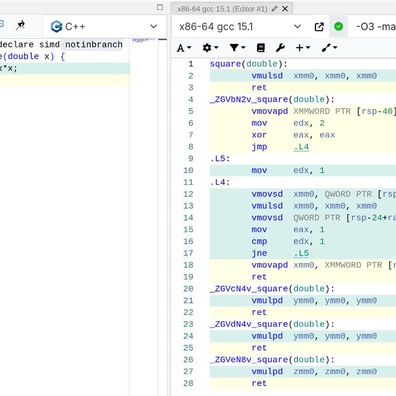Show compiler status green check
This screenshot has height=396, width=396.
click(339, 26)
